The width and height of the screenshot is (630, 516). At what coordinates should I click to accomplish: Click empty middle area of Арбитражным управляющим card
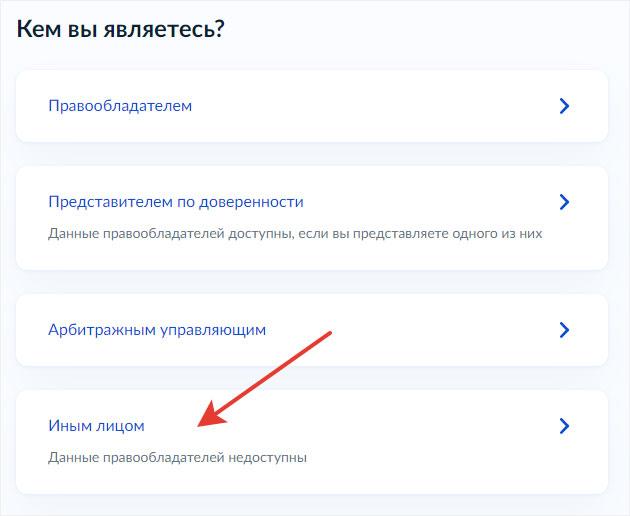pyautogui.click(x=420, y=330)
